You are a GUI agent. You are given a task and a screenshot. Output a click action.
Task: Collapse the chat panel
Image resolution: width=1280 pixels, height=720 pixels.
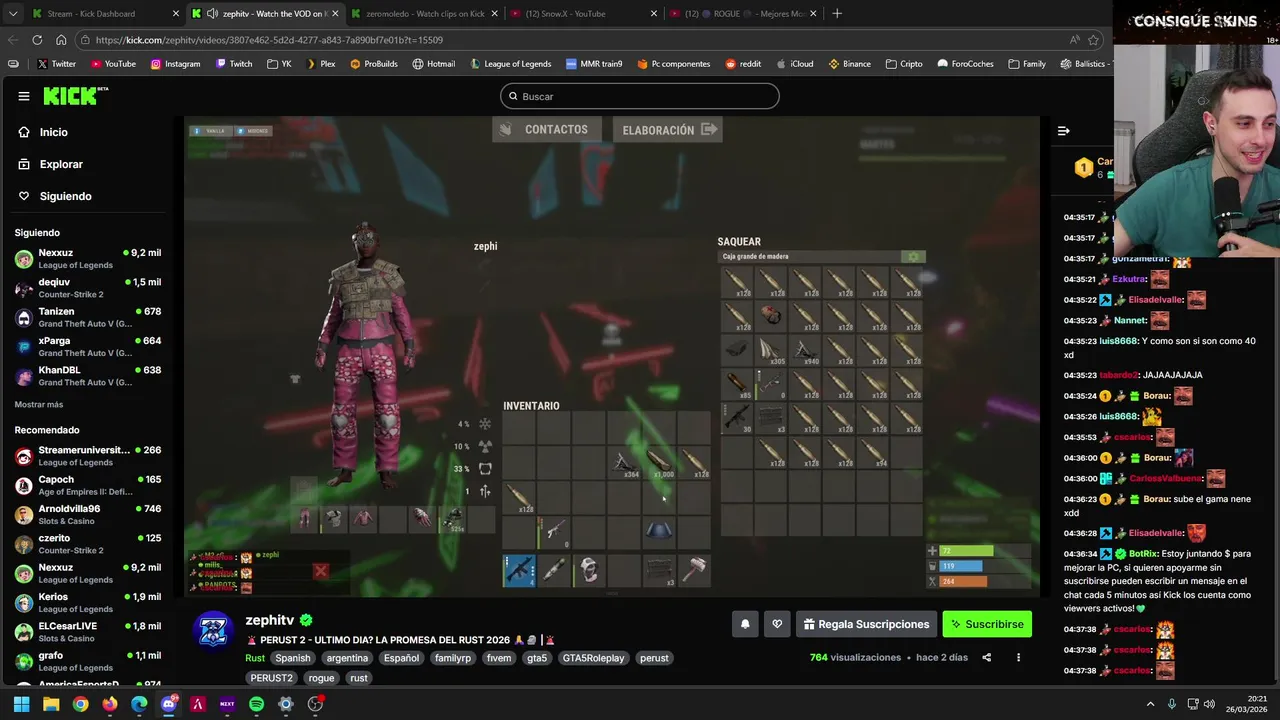[1064, 131]
